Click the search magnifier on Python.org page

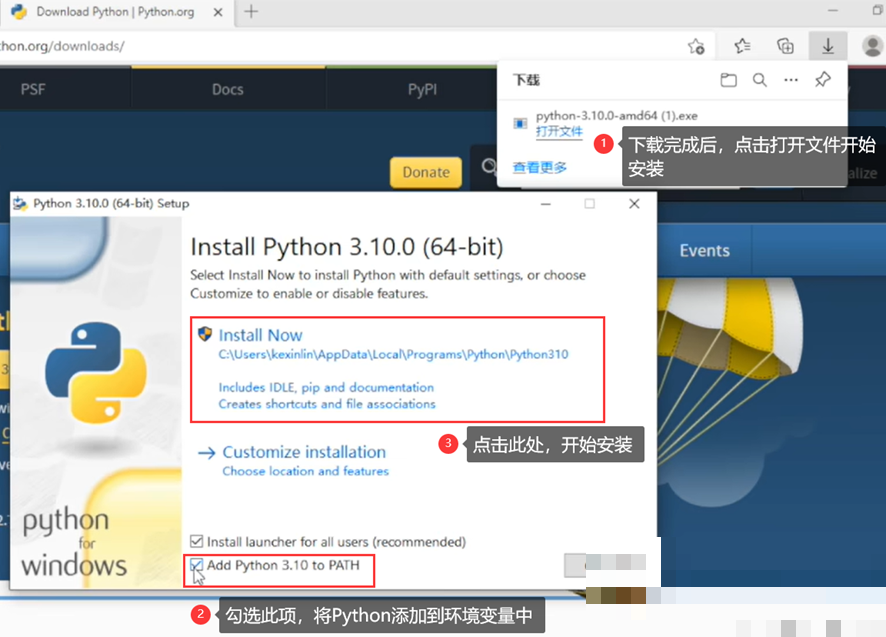click(x=488, y=166)
